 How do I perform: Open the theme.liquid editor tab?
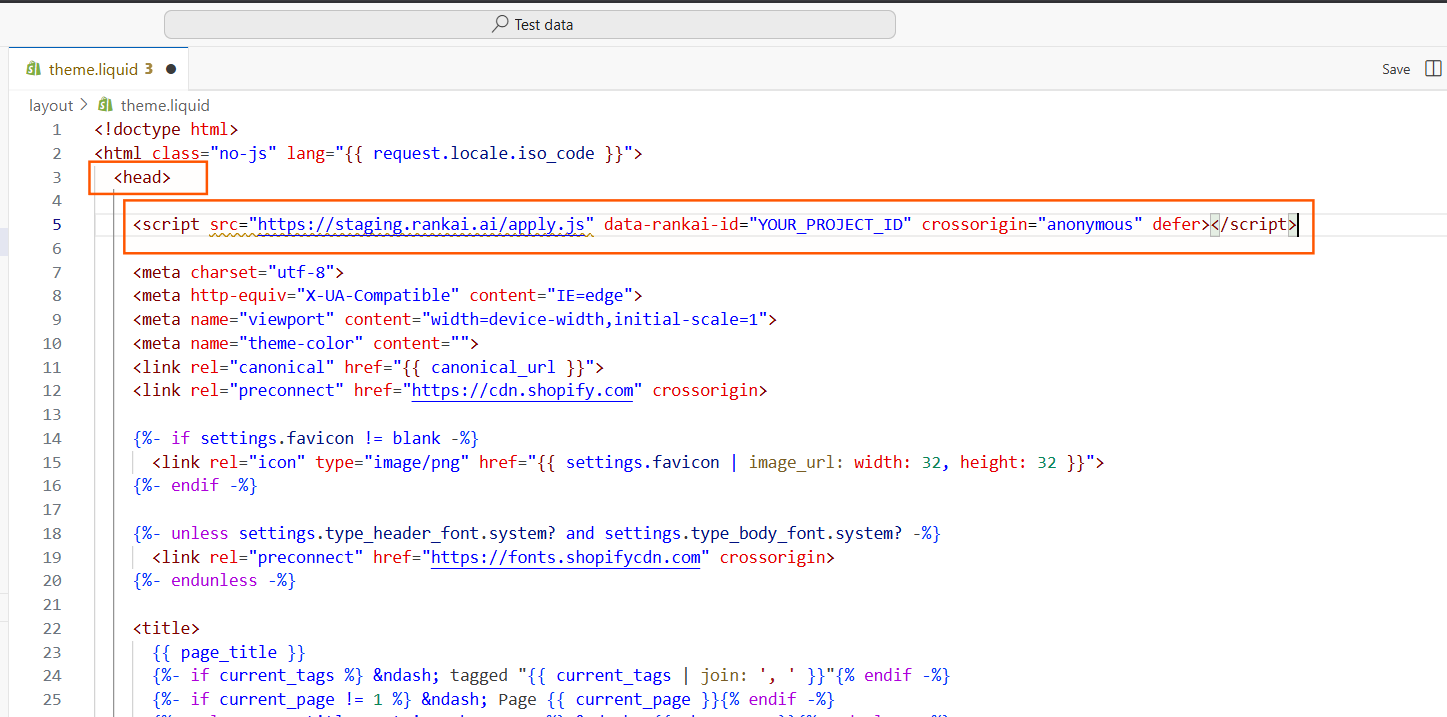point(93,69)
